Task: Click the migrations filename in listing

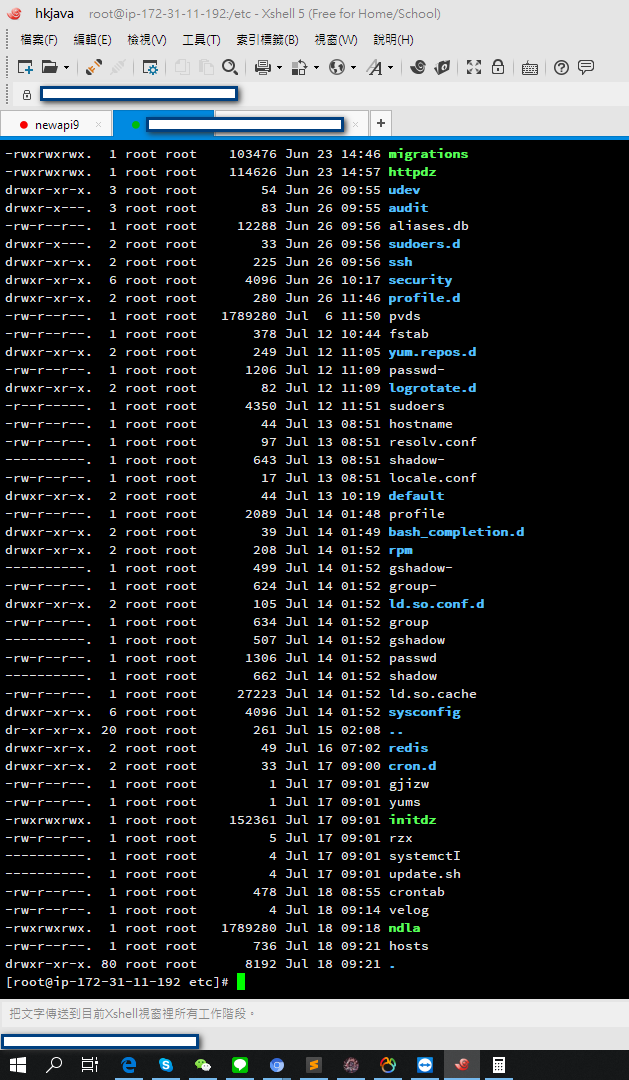Action: click(428, 154)
